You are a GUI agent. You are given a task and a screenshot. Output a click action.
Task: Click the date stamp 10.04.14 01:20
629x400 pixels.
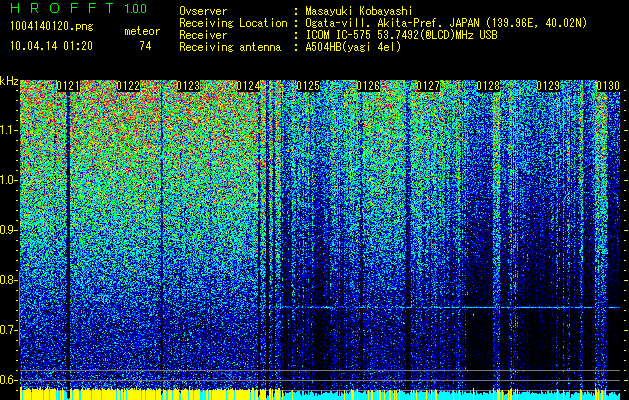[51, 46]
